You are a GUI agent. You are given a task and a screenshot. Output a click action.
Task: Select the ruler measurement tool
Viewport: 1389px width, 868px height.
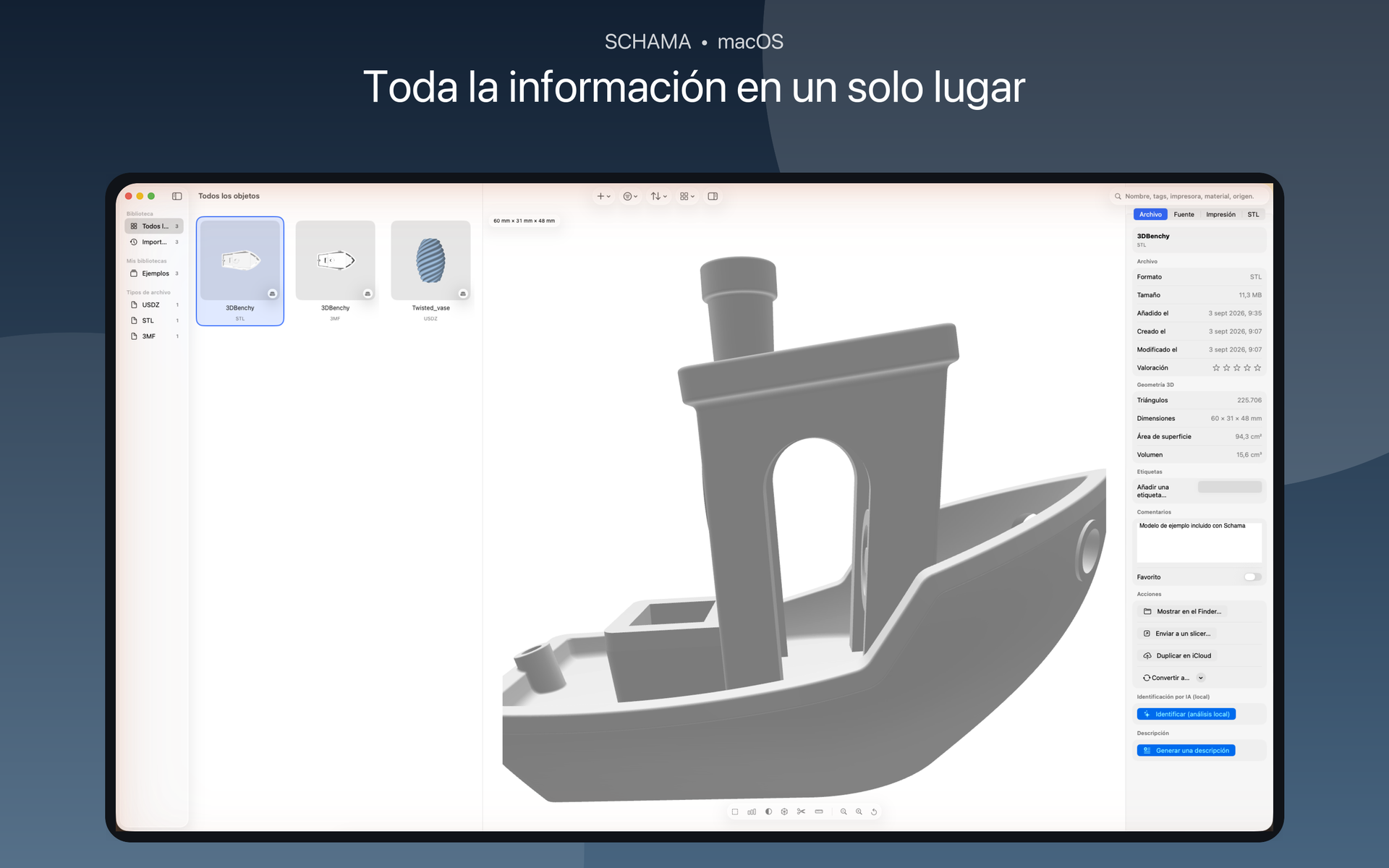(x=819, y=812)
